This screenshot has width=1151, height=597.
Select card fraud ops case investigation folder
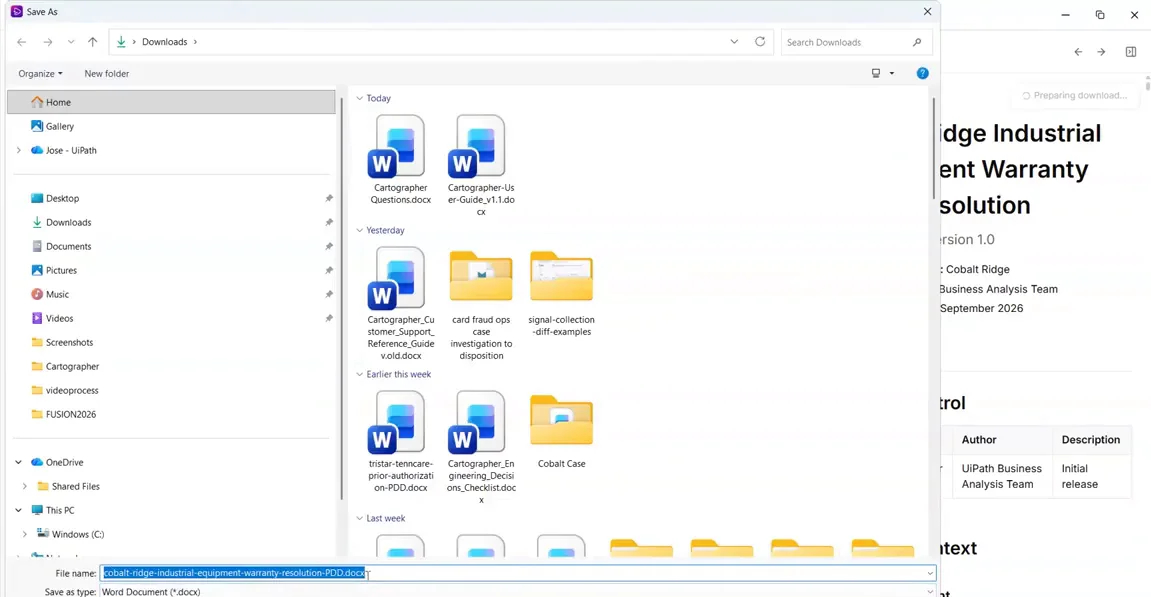(x=481, y=304)
